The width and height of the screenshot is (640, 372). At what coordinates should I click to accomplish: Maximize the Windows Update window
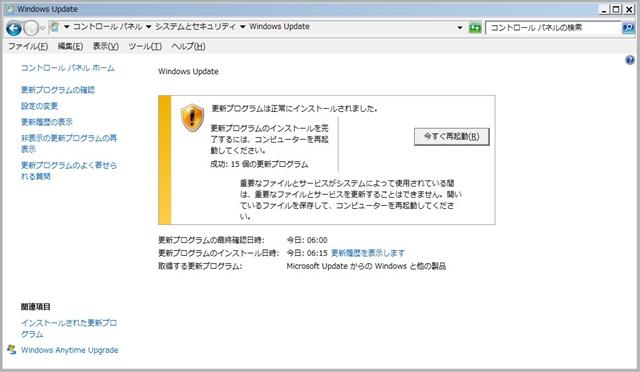coord(616,9)
